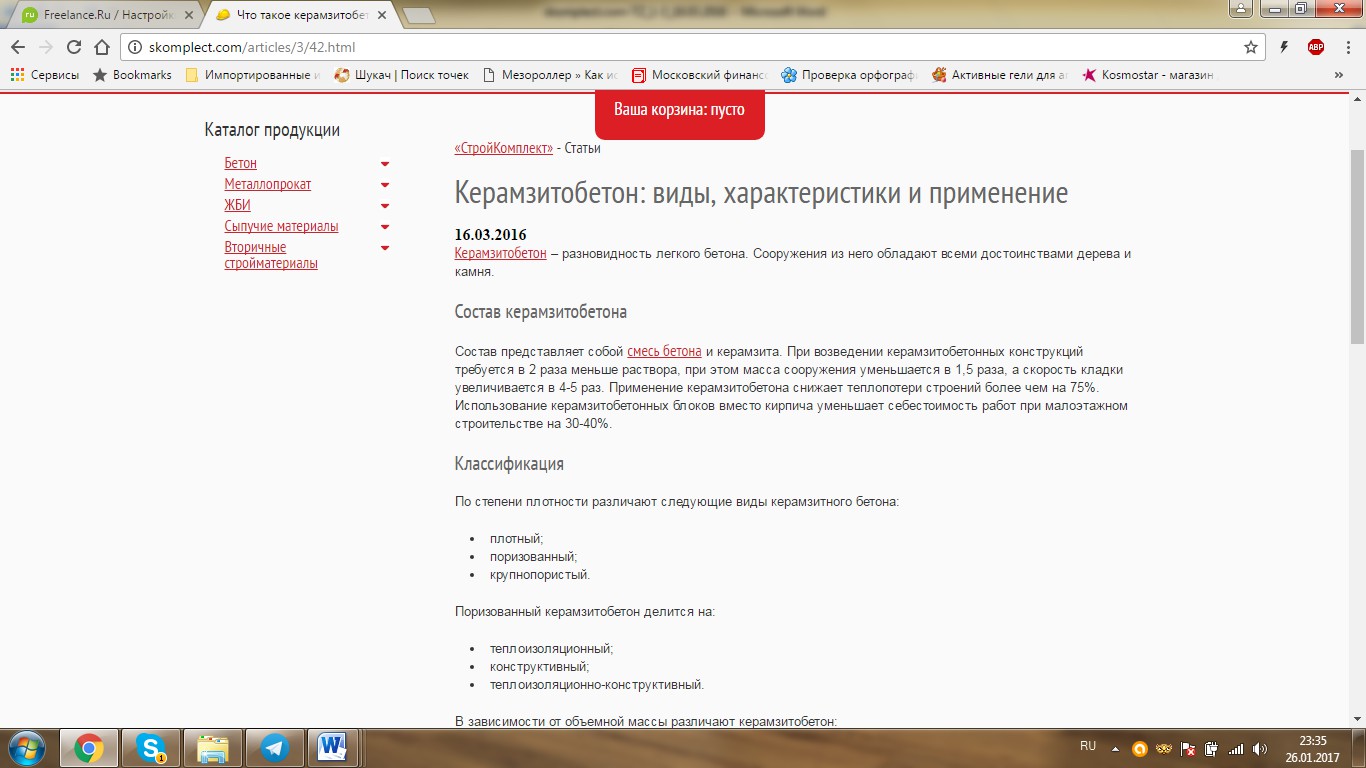This screenshot has height=768, width=1366.
Task: Expand the Вторичные стройматериалы category arrow
Action: click(385, 248)
